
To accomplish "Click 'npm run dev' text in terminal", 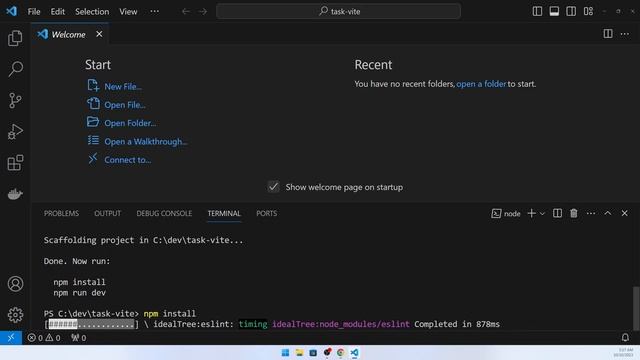I will (80, 293).
